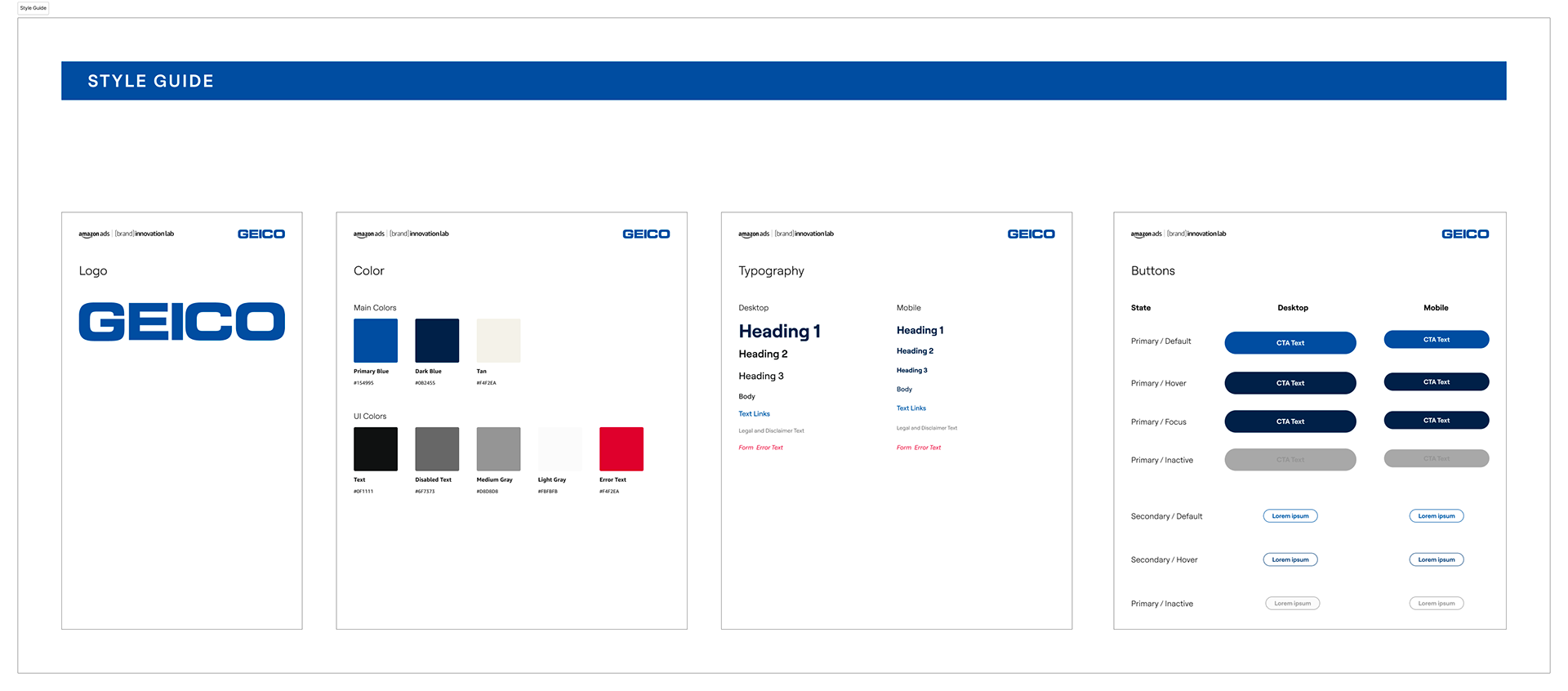1568x691 pixels.
Task: Click the amazon ads logo in the Logo card
Action: [x=94, y=234]
